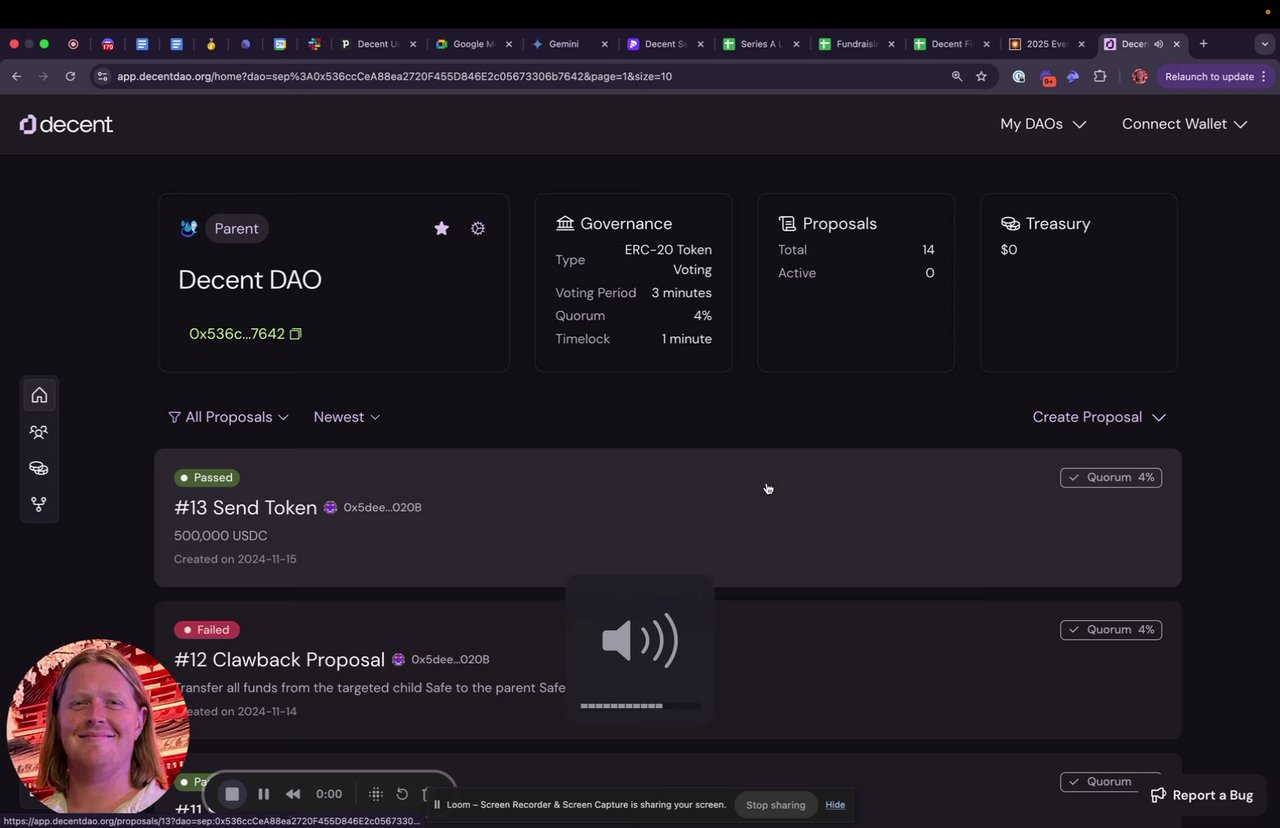Open the Home sidebar icon

coord(39,395)
